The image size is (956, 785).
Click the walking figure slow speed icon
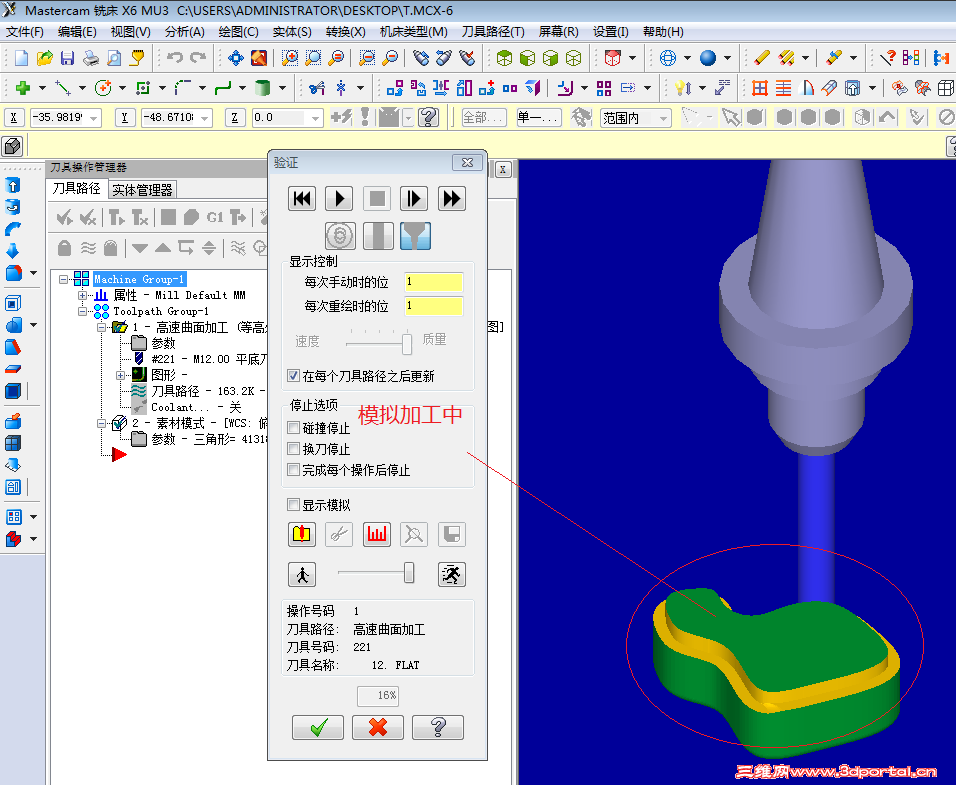point(302,574)
